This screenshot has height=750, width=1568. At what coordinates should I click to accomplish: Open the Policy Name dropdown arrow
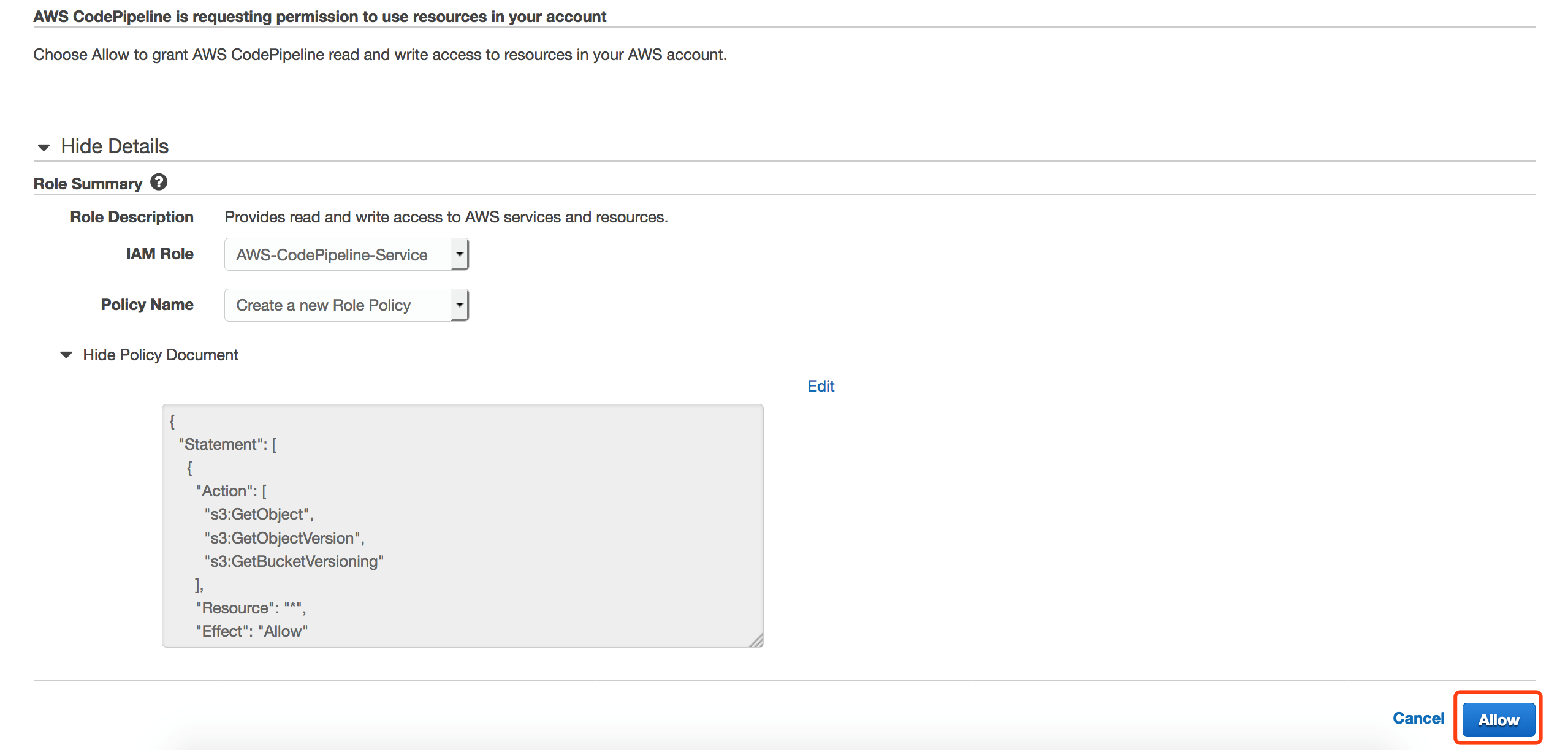click(x=459, y=305)
